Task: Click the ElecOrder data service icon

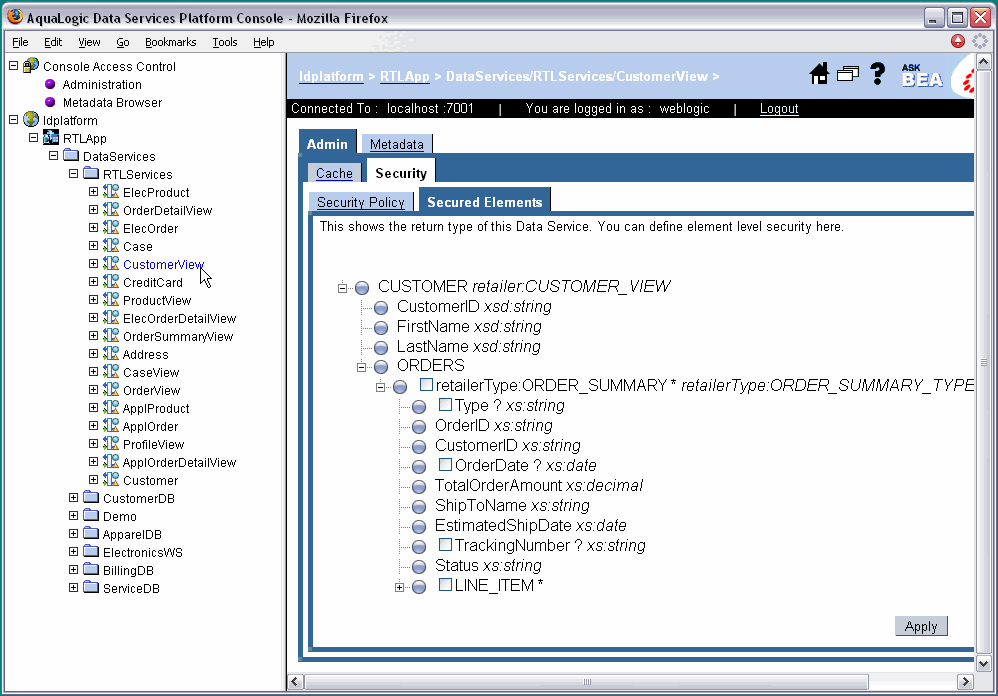Action: pos(111,227)
